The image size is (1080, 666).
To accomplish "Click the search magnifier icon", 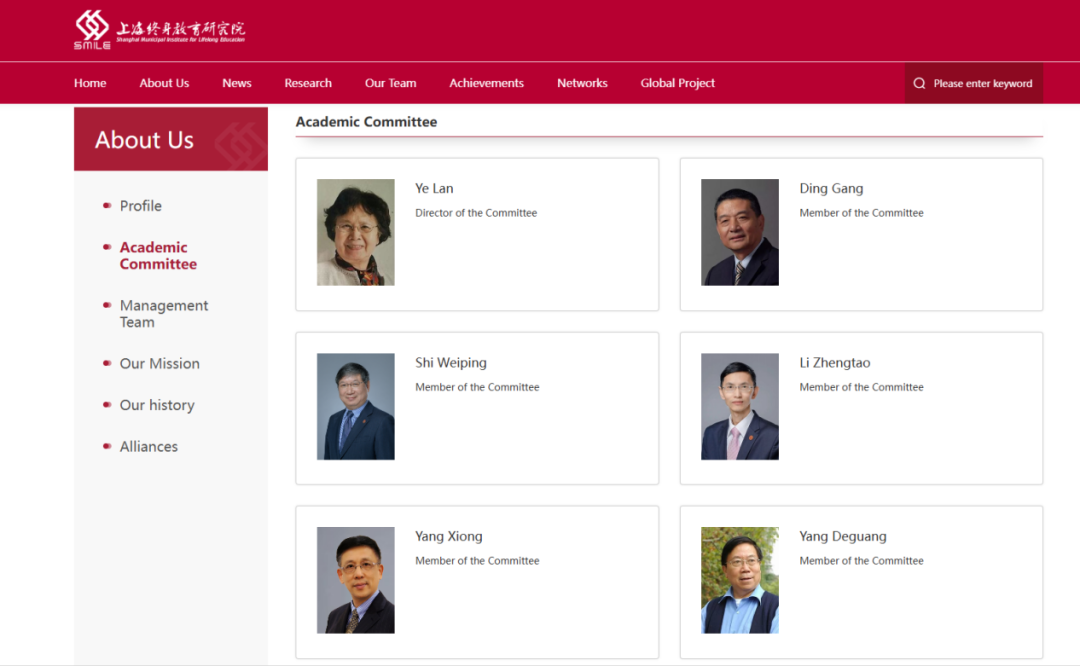I will [x=919, y=84].
